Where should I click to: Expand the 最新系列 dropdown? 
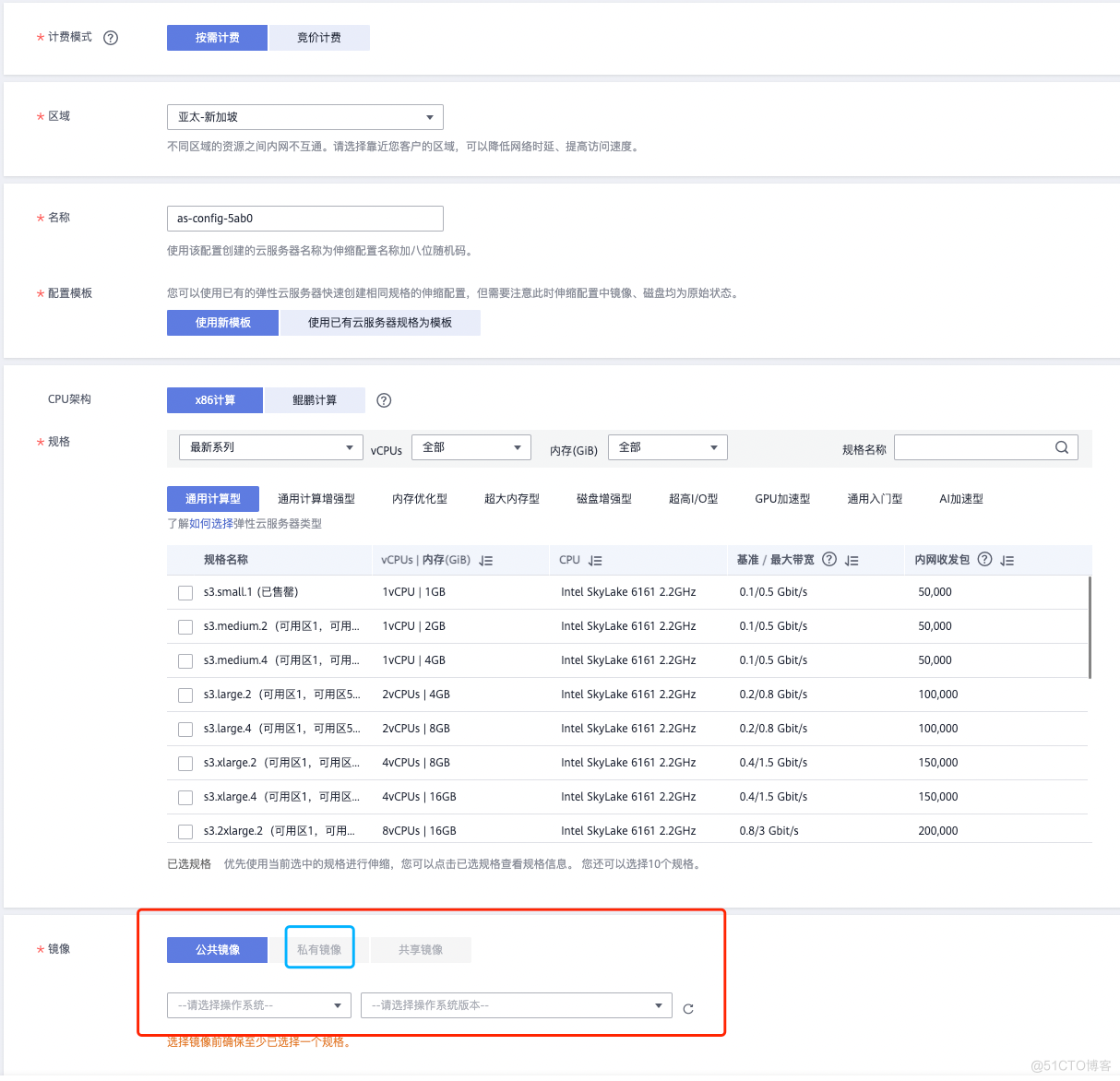click(x=270, y=447)
